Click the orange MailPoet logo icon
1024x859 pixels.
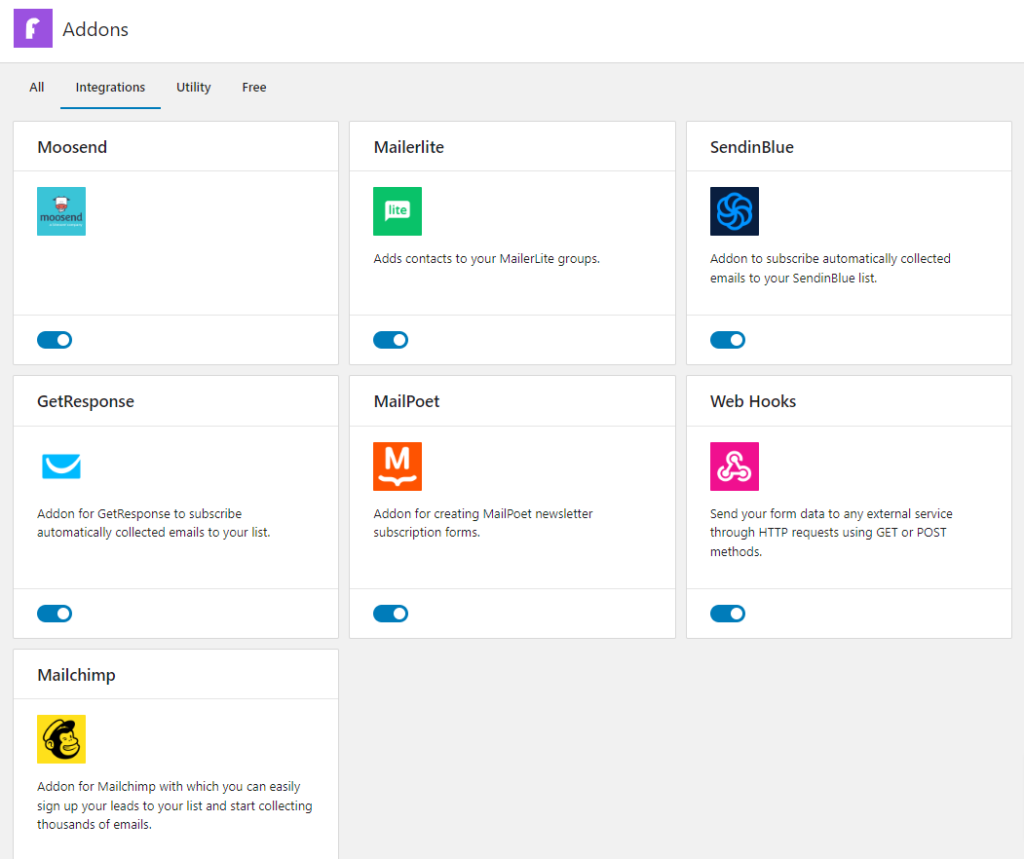pyautogui.click(x=397, y=466)
